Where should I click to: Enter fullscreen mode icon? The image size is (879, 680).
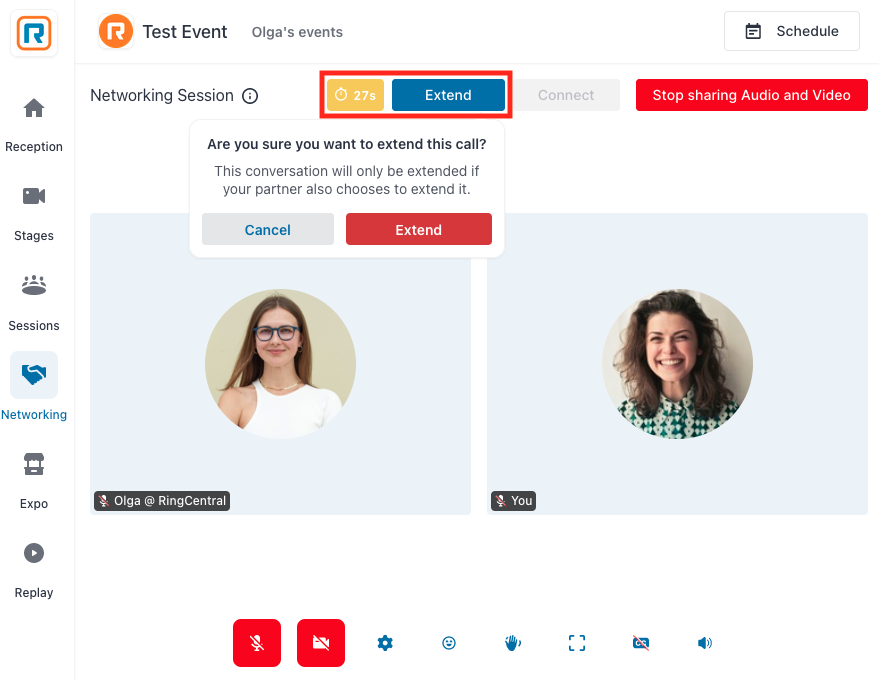577,643
